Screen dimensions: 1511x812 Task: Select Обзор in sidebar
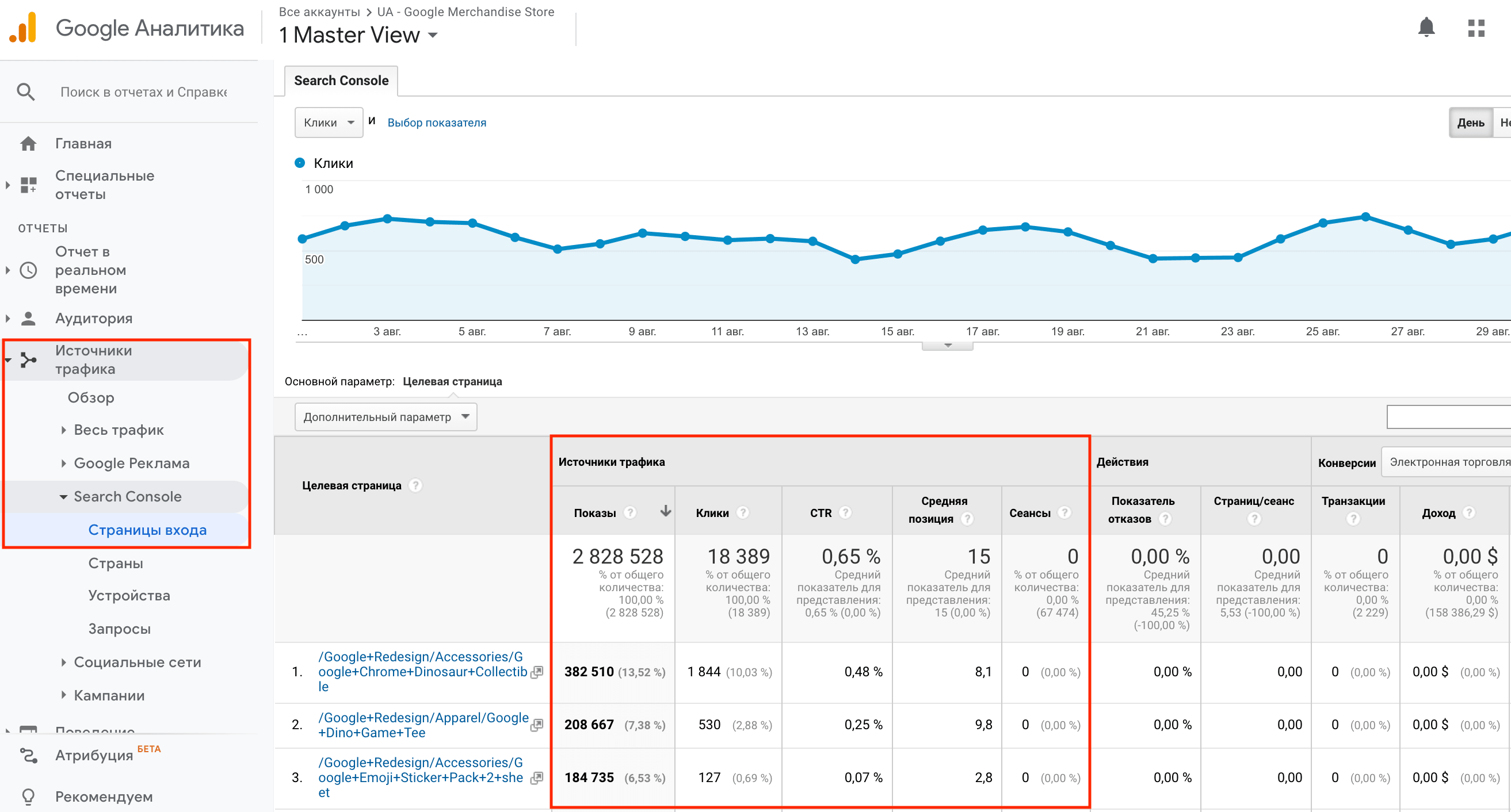(x=91, y=397)
